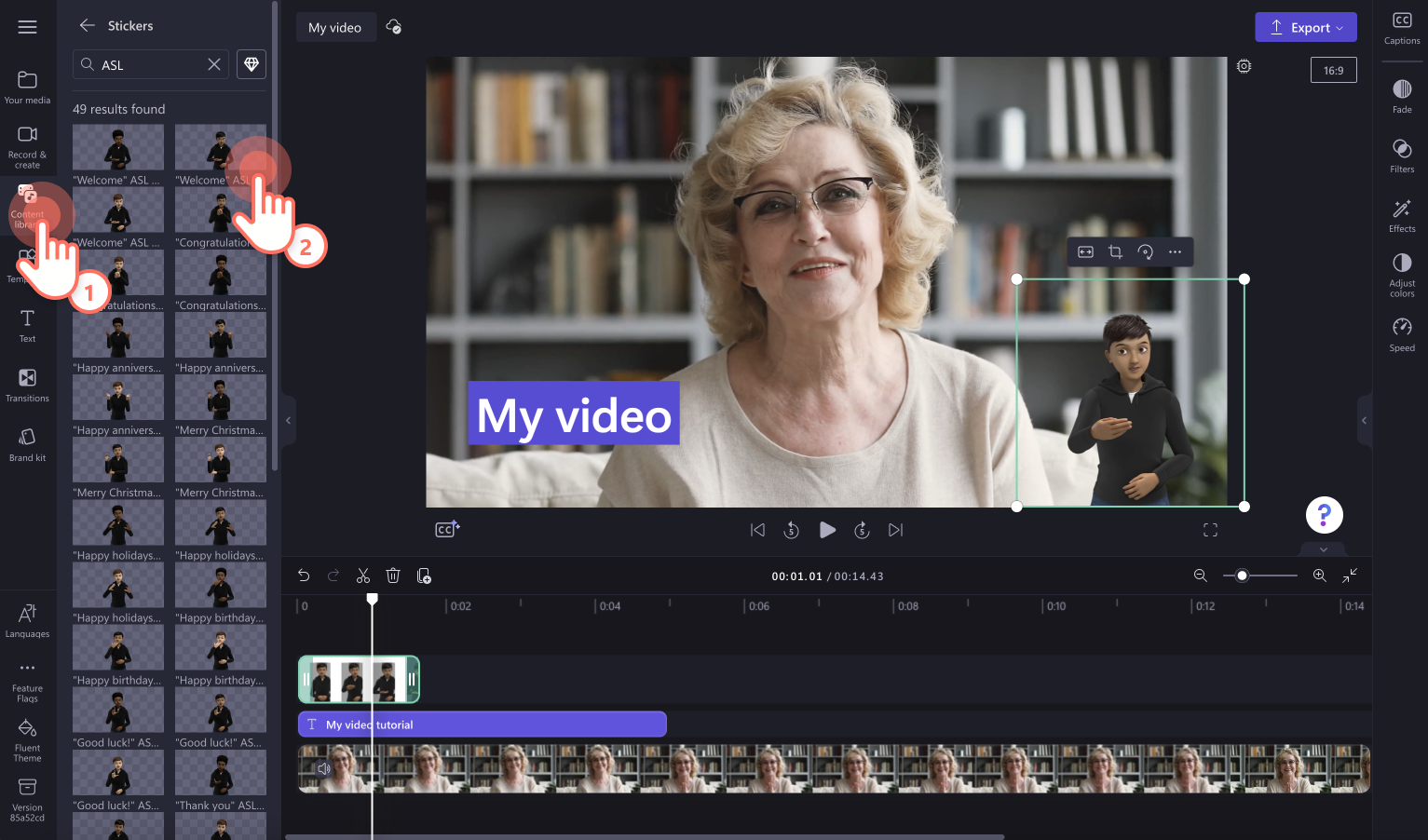
Task: Forward 5 seconds
Action: click(x=863, y=530)
